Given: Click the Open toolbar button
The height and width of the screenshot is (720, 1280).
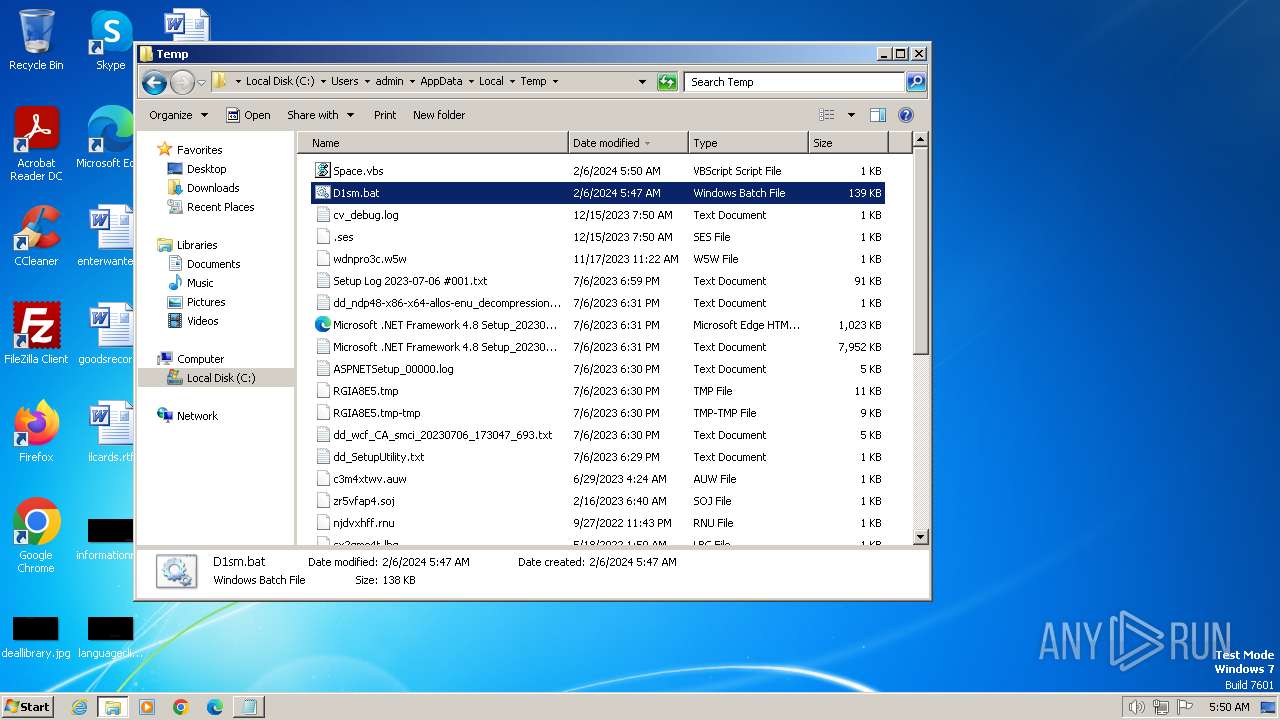Looking at the screenshot, I should [x=248, y=115].
